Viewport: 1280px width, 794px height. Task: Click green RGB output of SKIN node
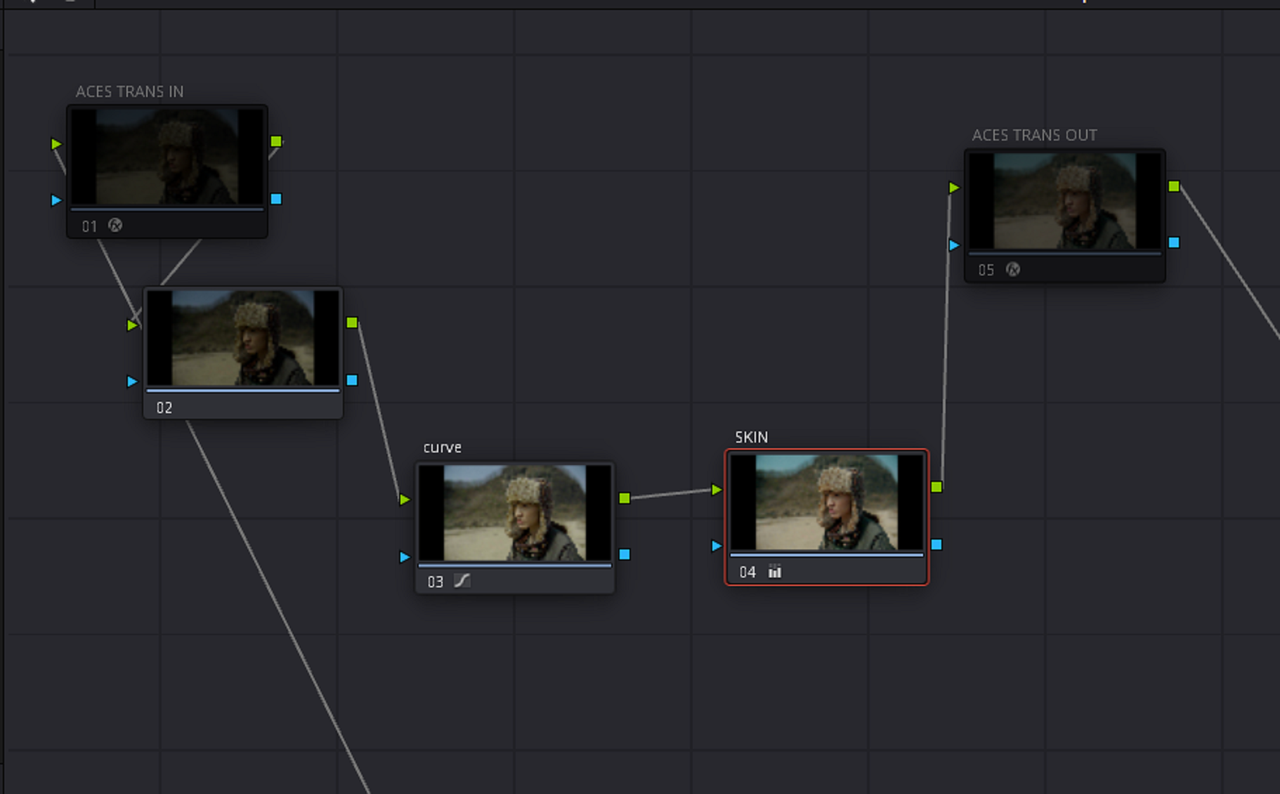pyautogui.click(x=936, y=487)
